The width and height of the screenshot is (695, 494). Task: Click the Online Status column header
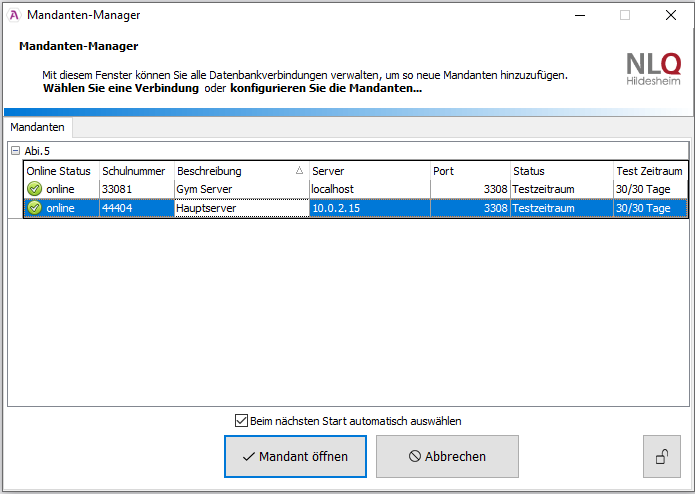coord(59,171)
